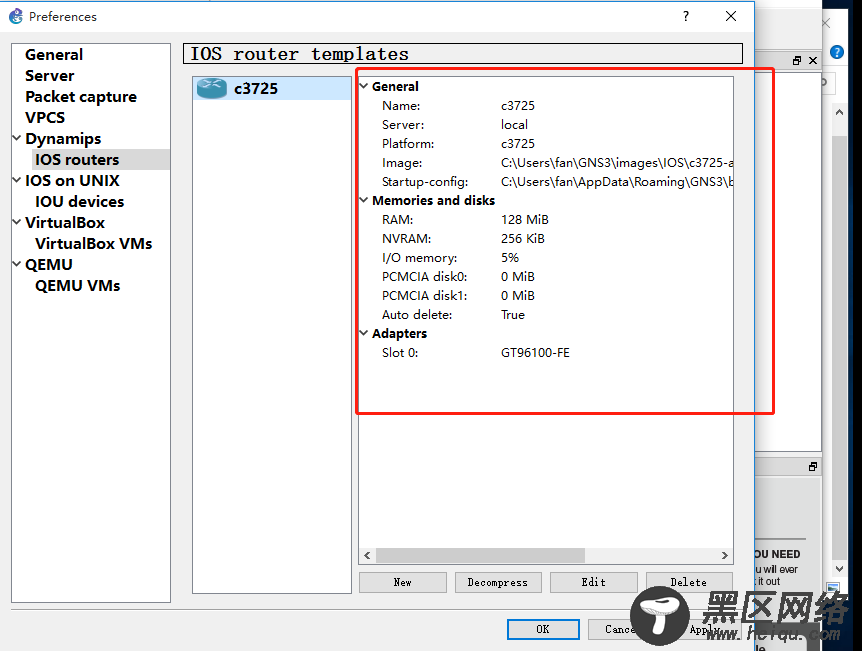Select VirtualBox in the sidebar
This screenshot has width=862, height=651.
pyautogui.click(x=65, y=223)
